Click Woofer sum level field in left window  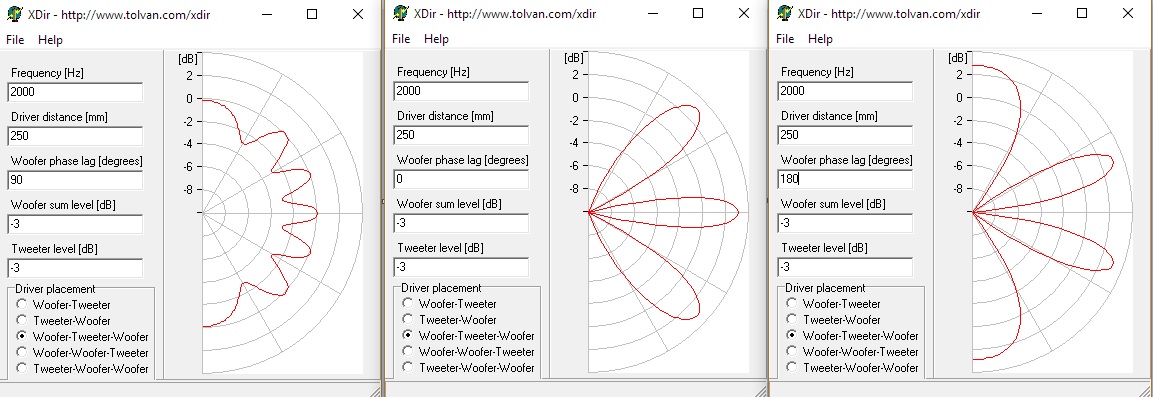pos(75,224)
